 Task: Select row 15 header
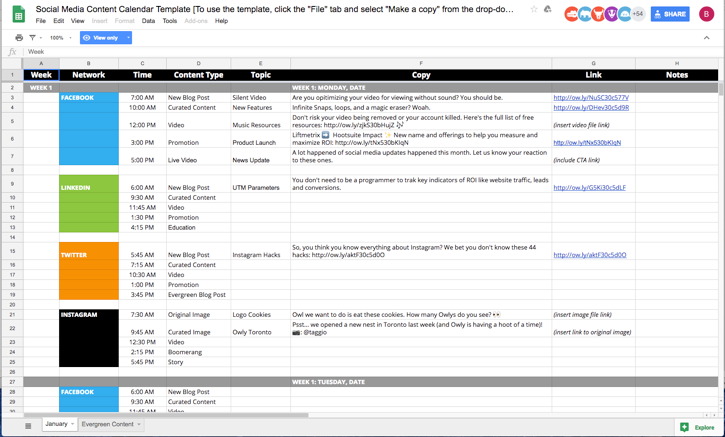click(12, 251)
